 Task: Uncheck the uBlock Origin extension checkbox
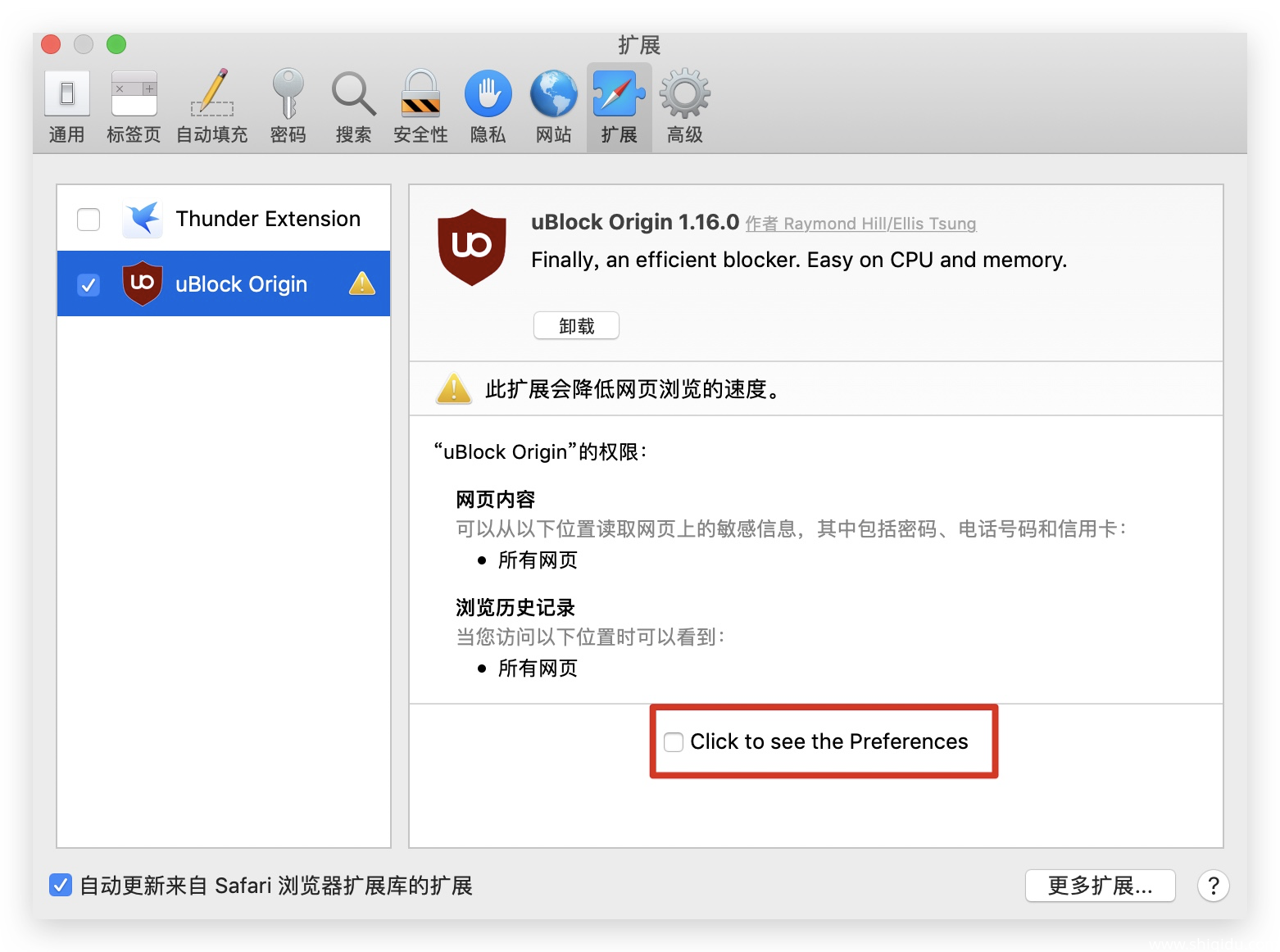89,284
